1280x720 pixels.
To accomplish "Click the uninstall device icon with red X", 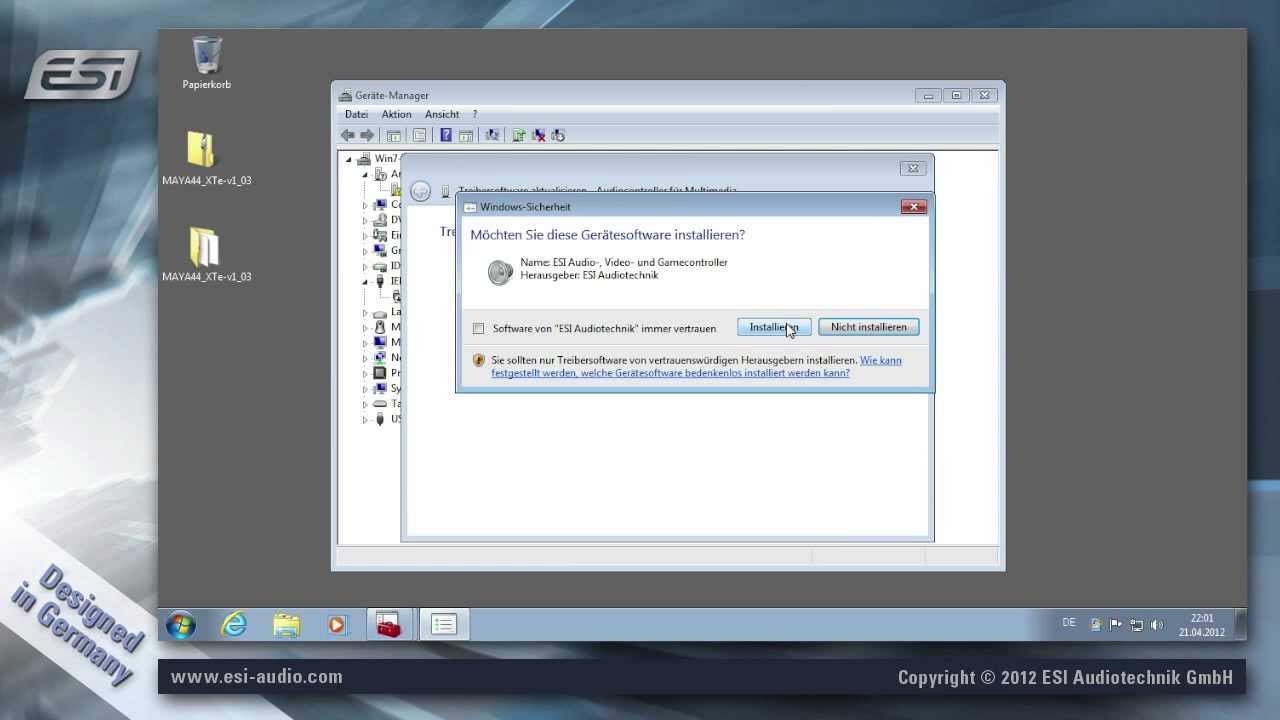I will point(539,135).
